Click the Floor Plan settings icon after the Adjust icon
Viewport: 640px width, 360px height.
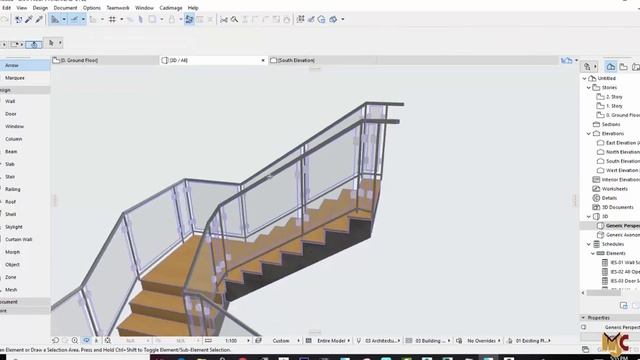321,19
